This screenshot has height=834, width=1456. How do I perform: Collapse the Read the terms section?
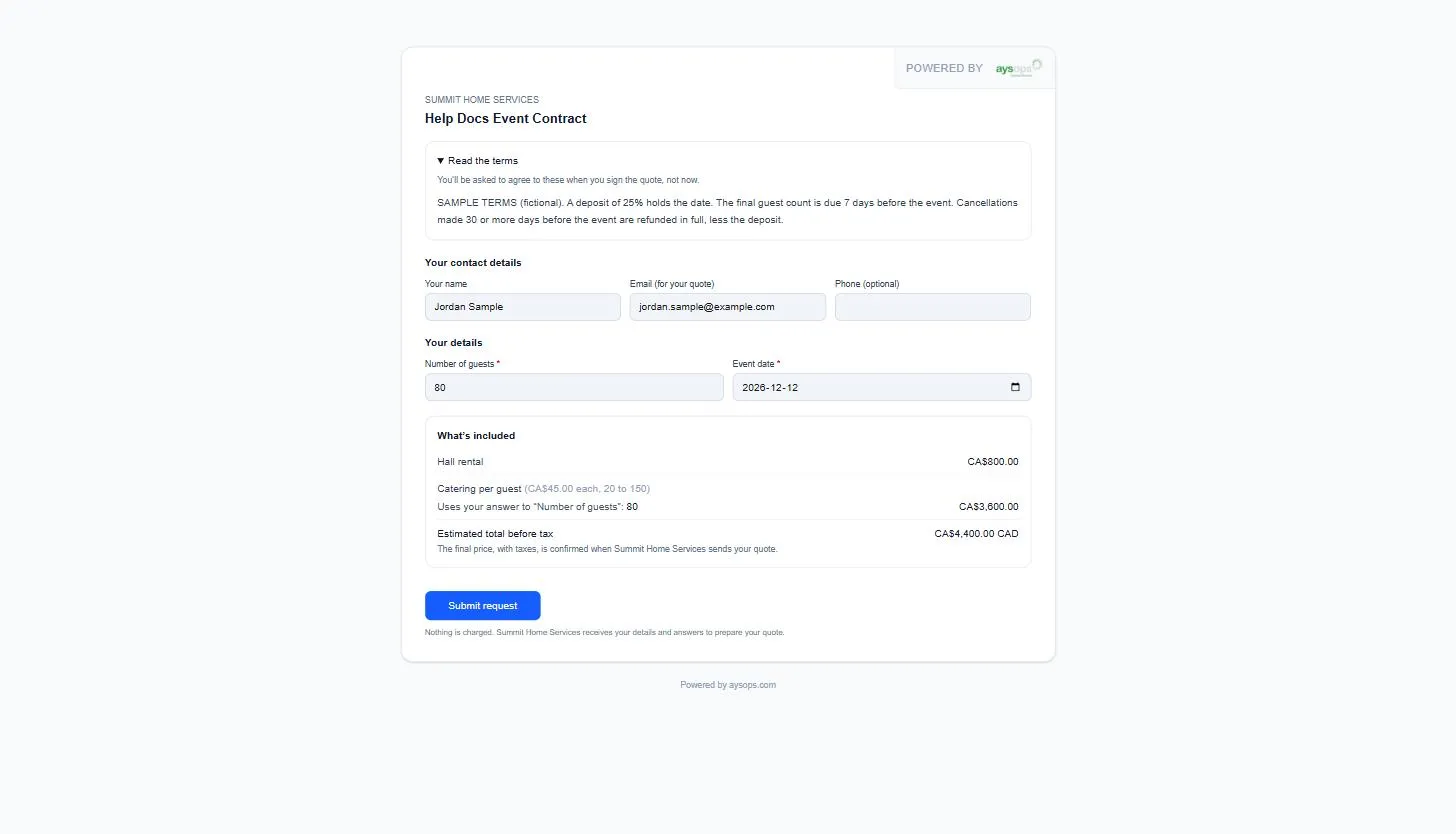[x=478, y=161]
